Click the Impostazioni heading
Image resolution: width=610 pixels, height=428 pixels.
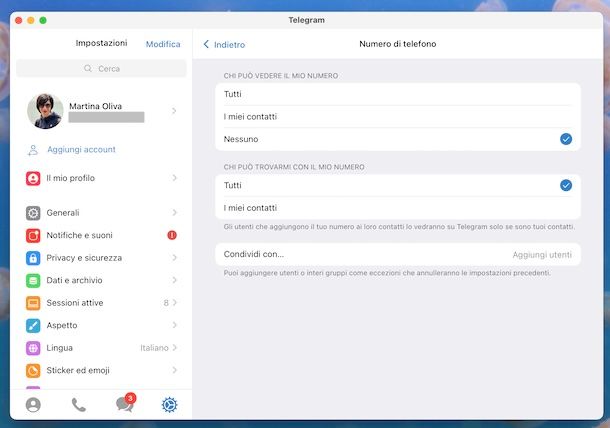click(x=101, y=43)
